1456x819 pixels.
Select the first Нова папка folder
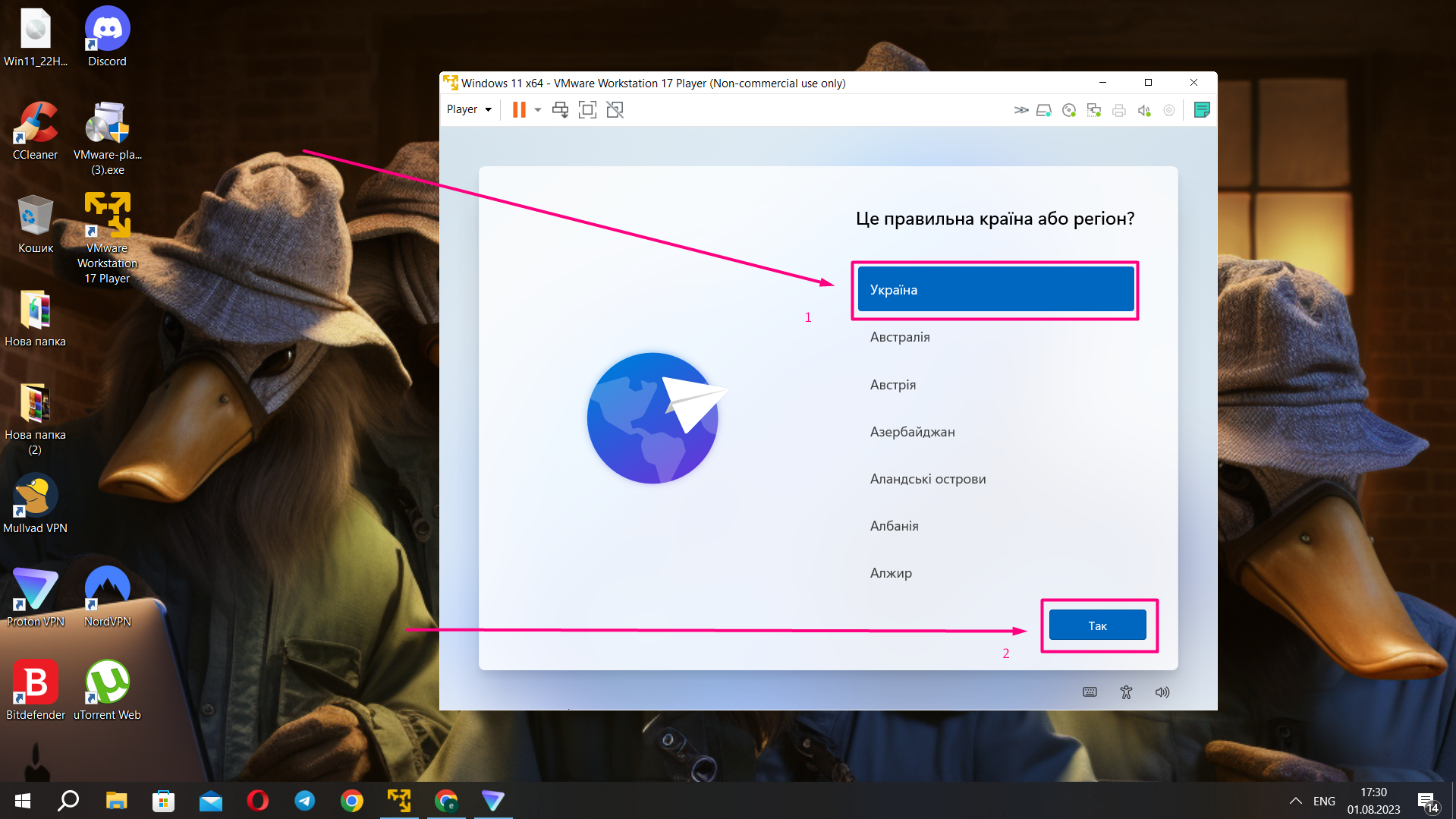tap(35, 318)
